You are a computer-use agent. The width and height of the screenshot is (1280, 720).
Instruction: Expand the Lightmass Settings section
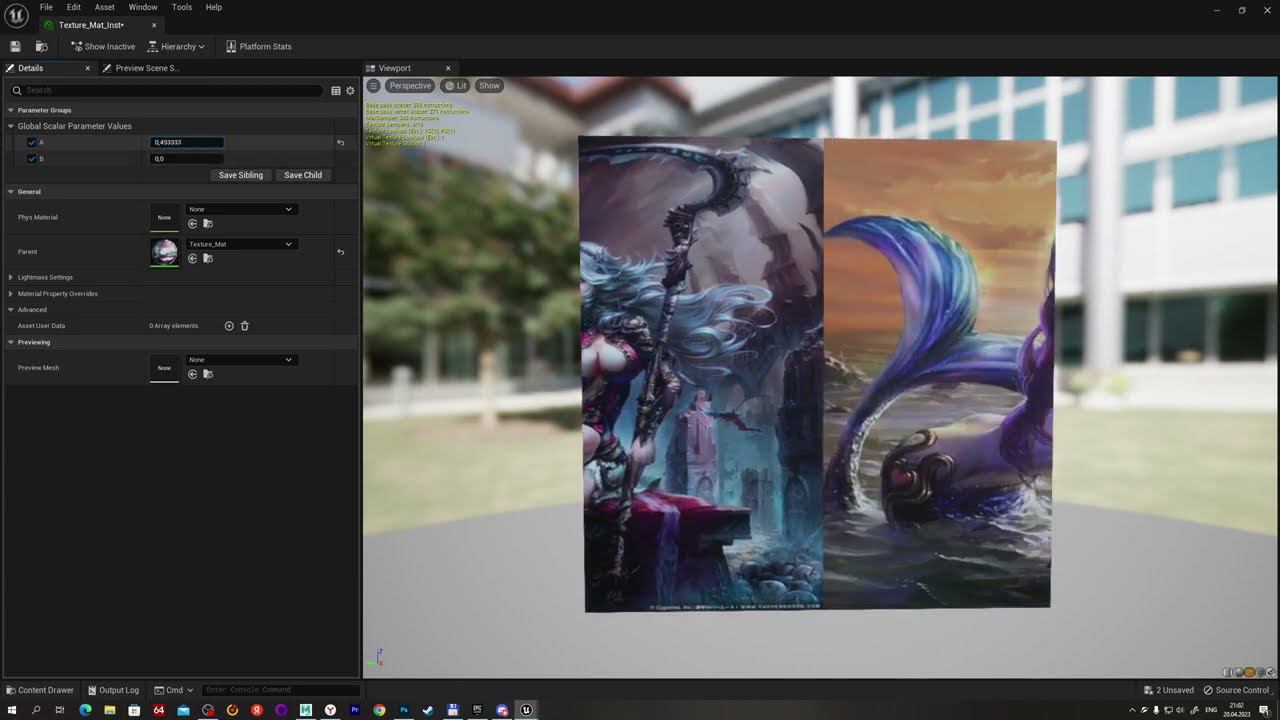coord(11,277)
